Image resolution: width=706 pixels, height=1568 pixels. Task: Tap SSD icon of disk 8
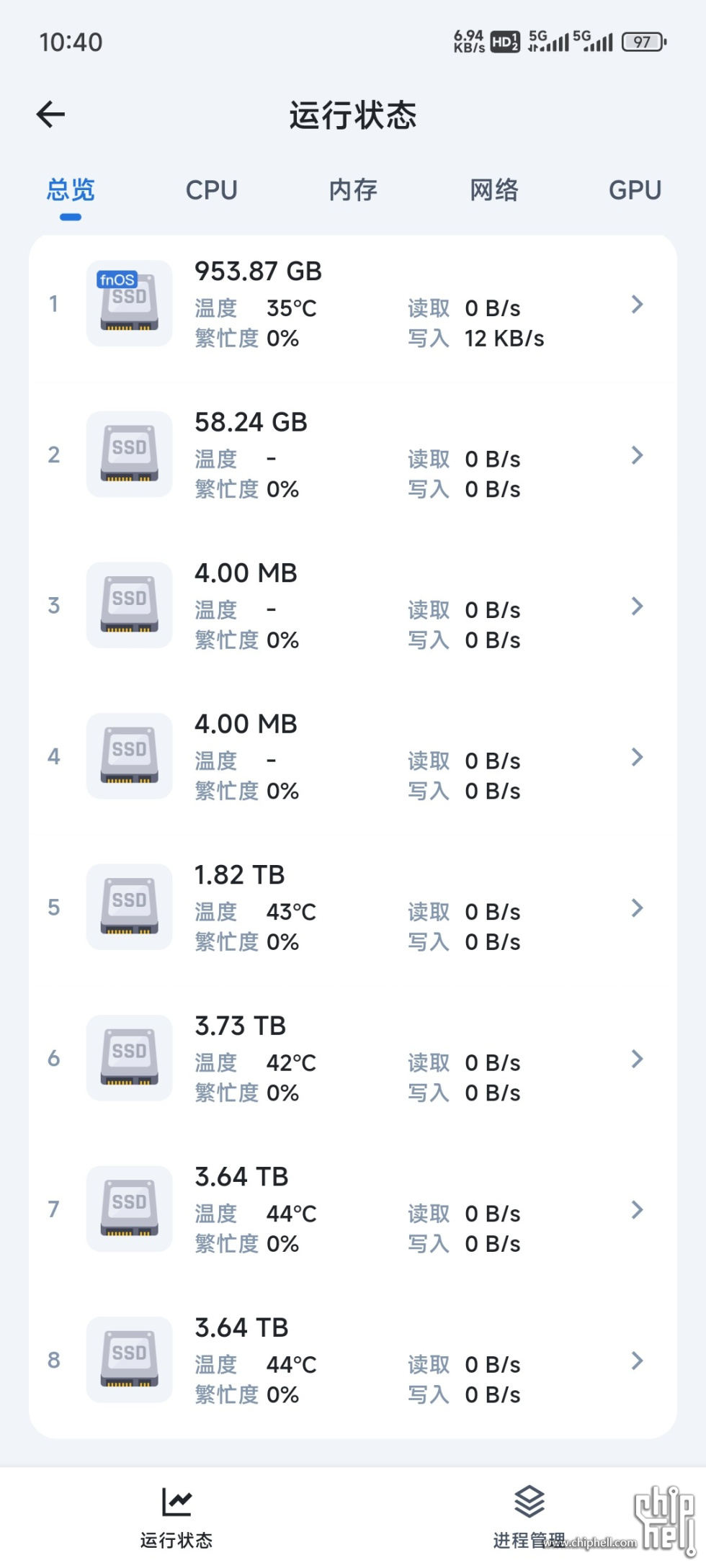(130, 1360)
